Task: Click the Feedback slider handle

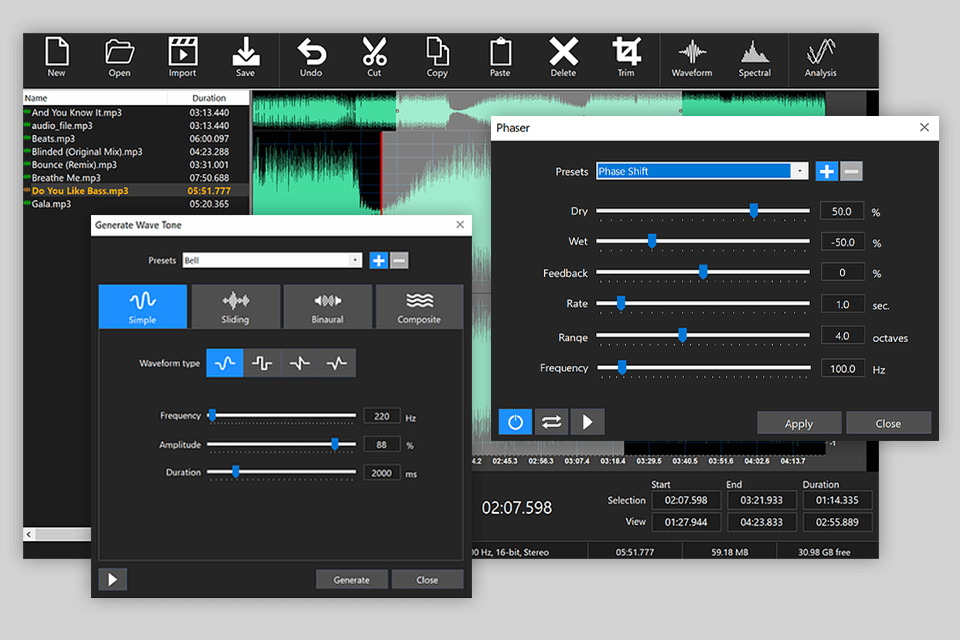Action: click(703, 272)
